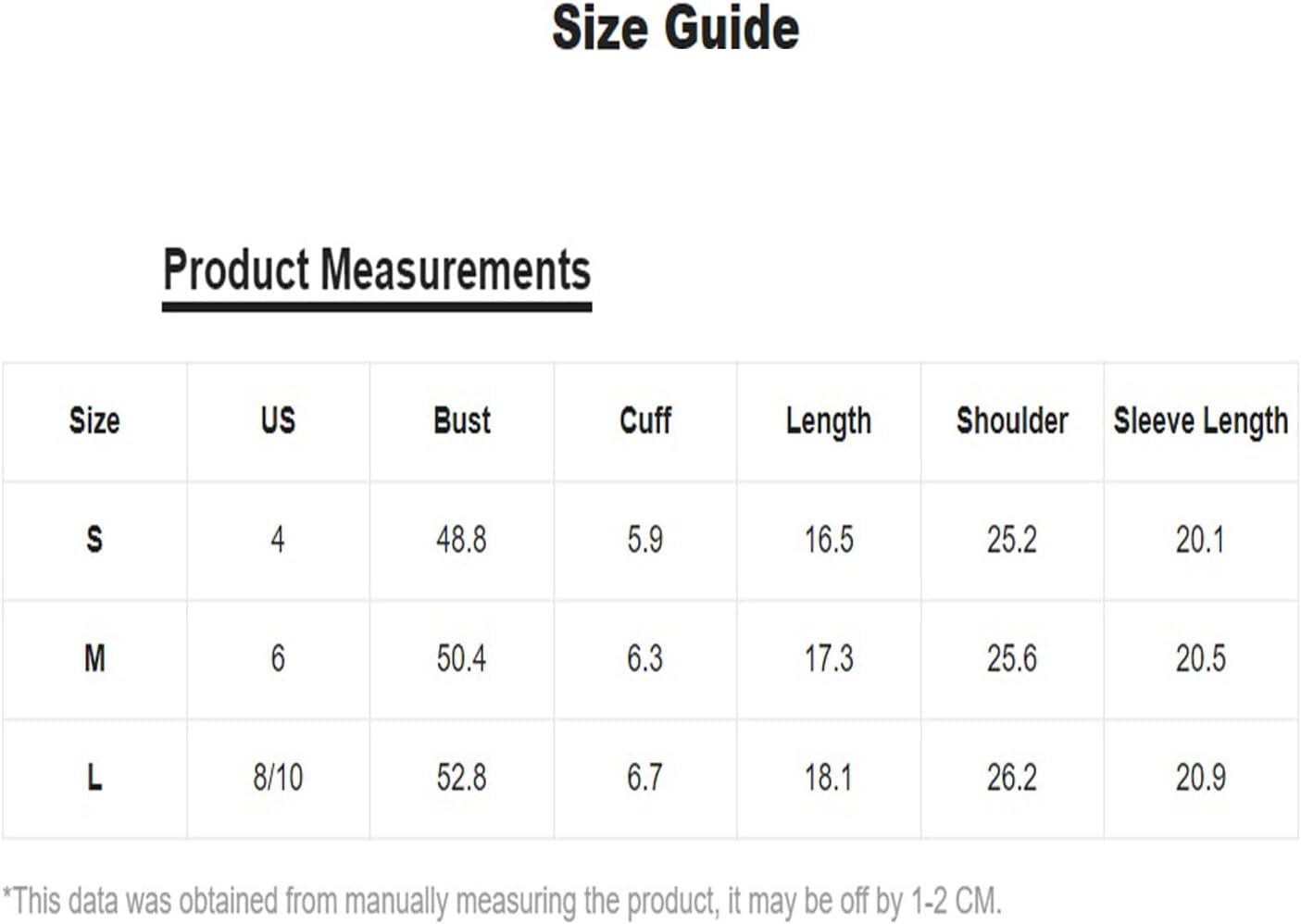Screen dimensions: 1301x924
Task: Click the 18.1 length value
Action: [x=829, y=778]
